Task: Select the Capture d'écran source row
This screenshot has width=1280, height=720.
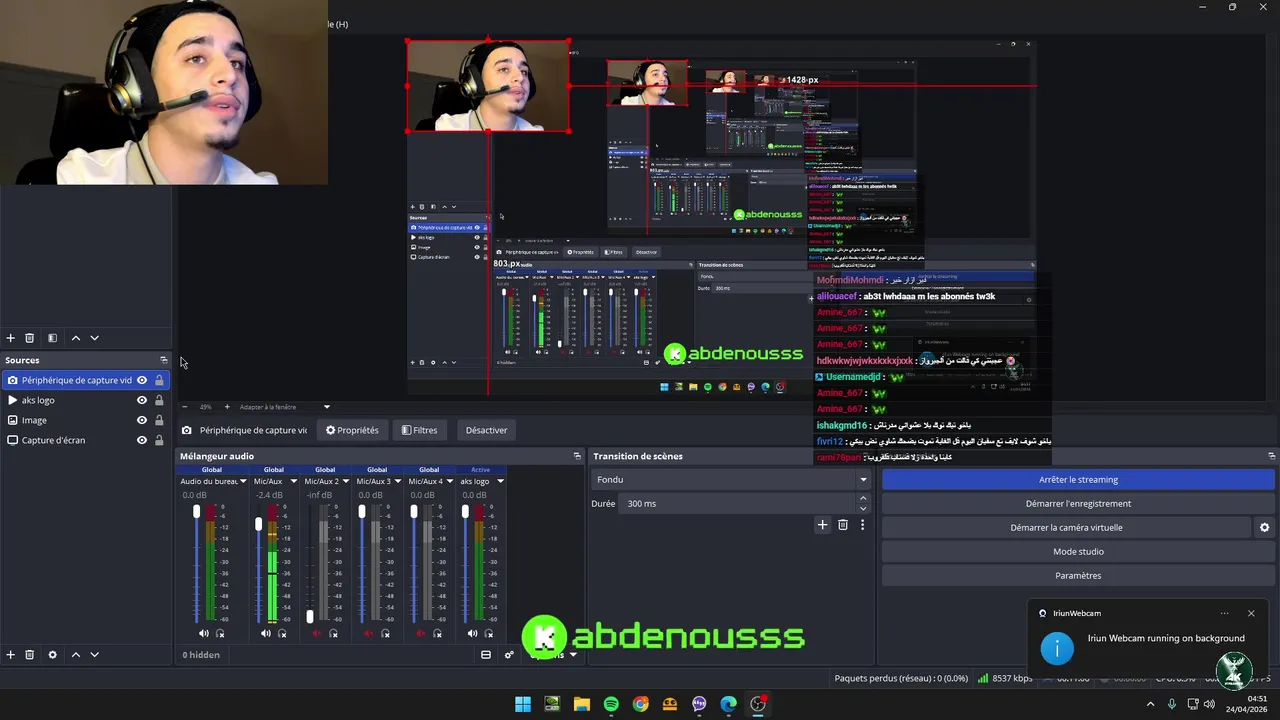Action: coord(85,440)
